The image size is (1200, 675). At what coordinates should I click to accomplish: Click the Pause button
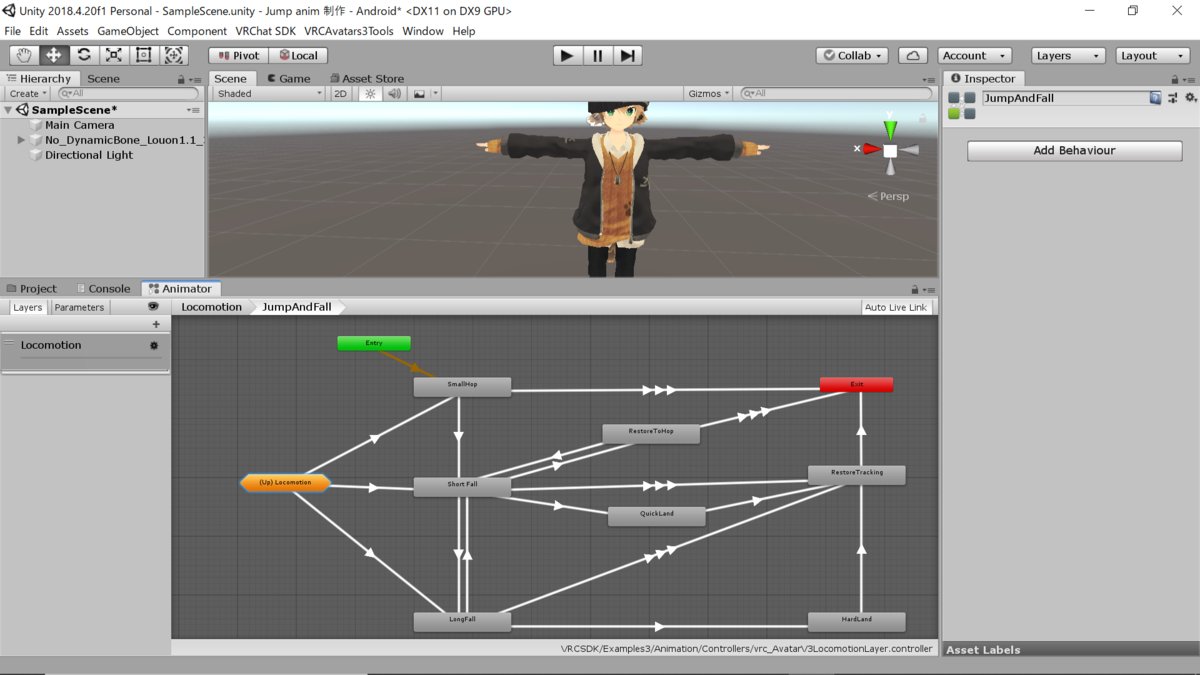point(598,56)
